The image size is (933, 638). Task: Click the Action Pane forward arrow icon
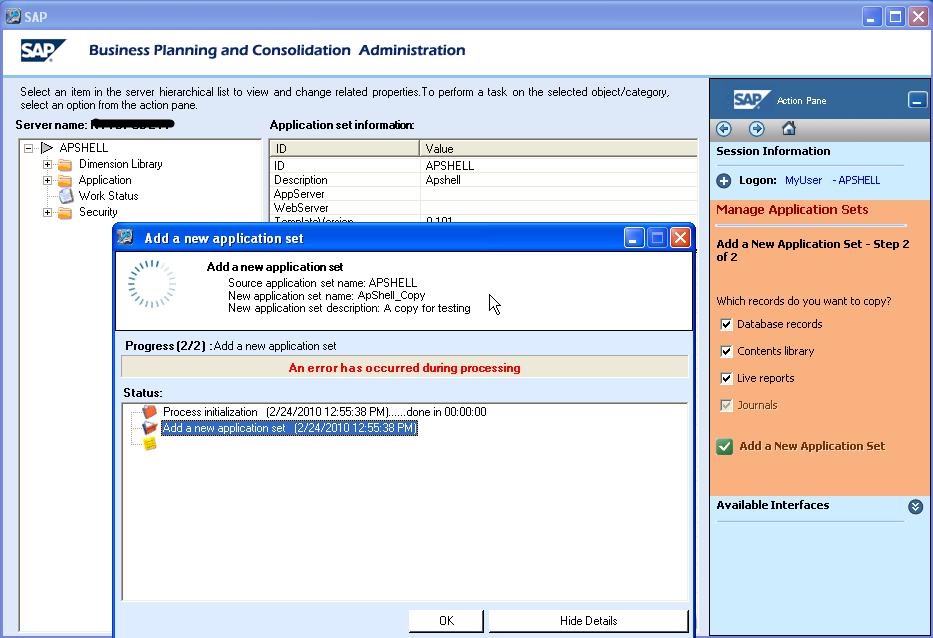pyautogui.click(x=756, y=129)
